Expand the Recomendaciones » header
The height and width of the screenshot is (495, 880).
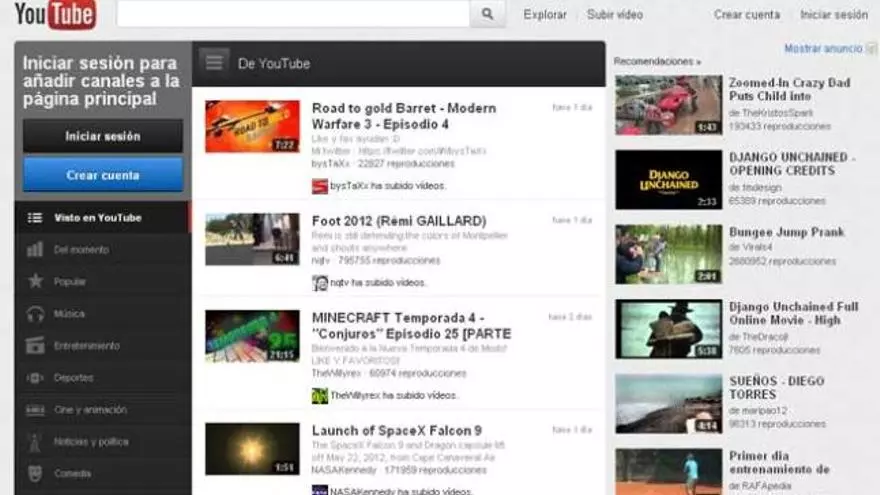coord(657,62)
